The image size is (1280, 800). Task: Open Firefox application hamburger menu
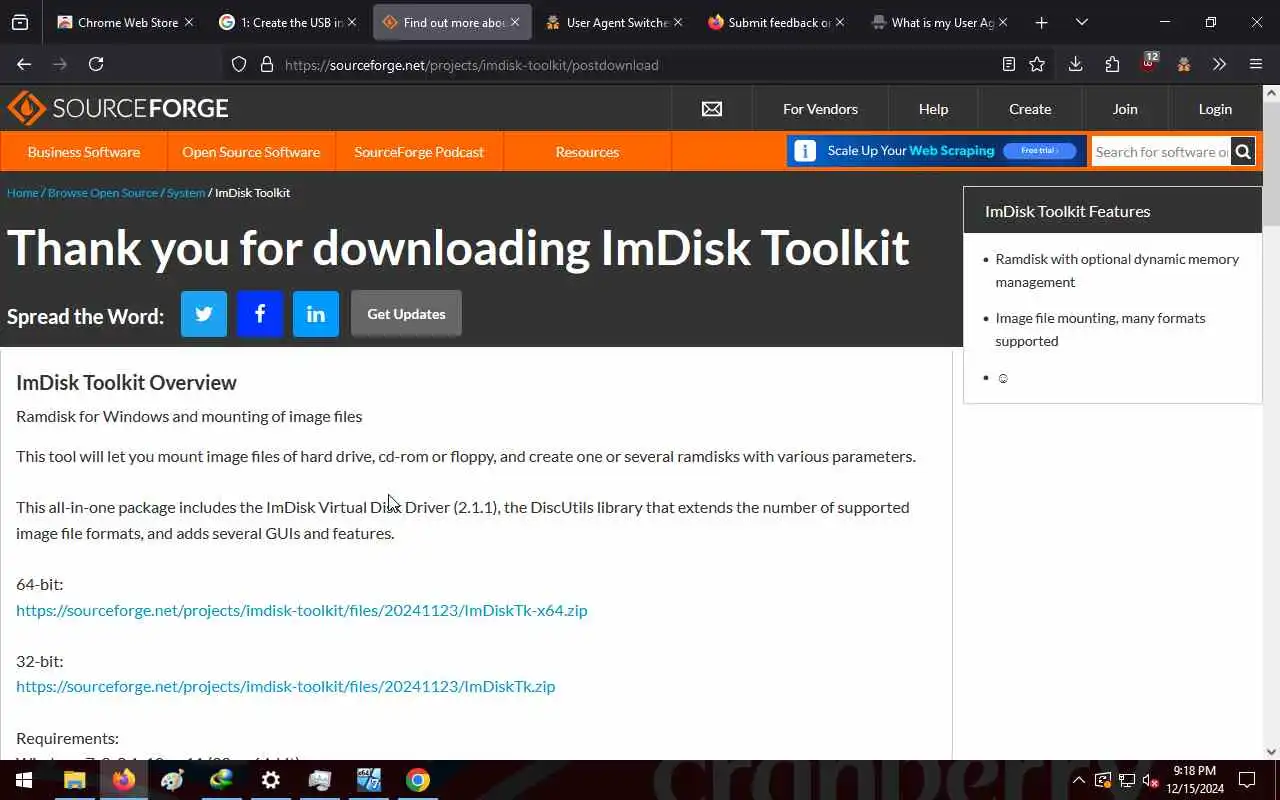tap(1256, 64)
